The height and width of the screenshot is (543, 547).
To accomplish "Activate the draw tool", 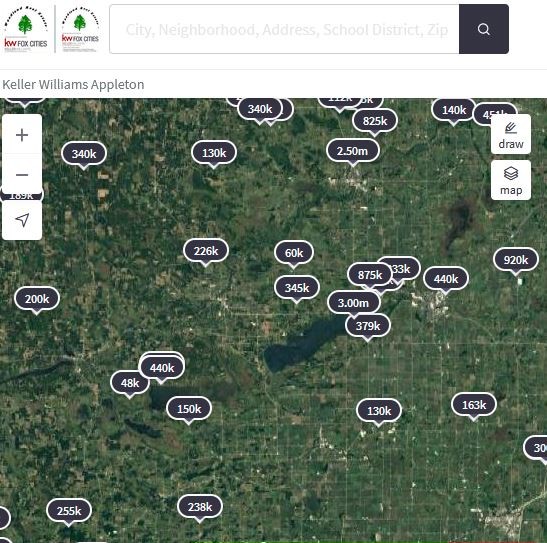I will coord(511,134).
